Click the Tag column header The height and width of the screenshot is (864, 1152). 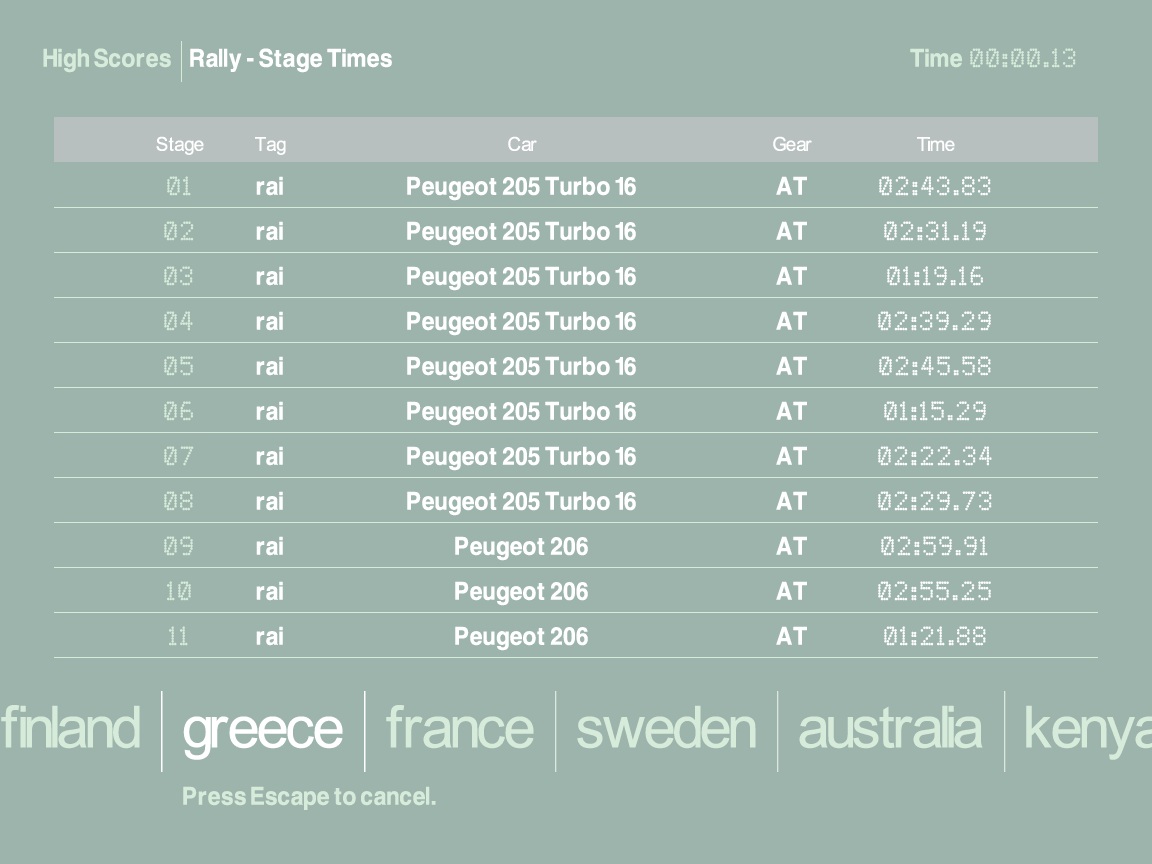(270, 144)
